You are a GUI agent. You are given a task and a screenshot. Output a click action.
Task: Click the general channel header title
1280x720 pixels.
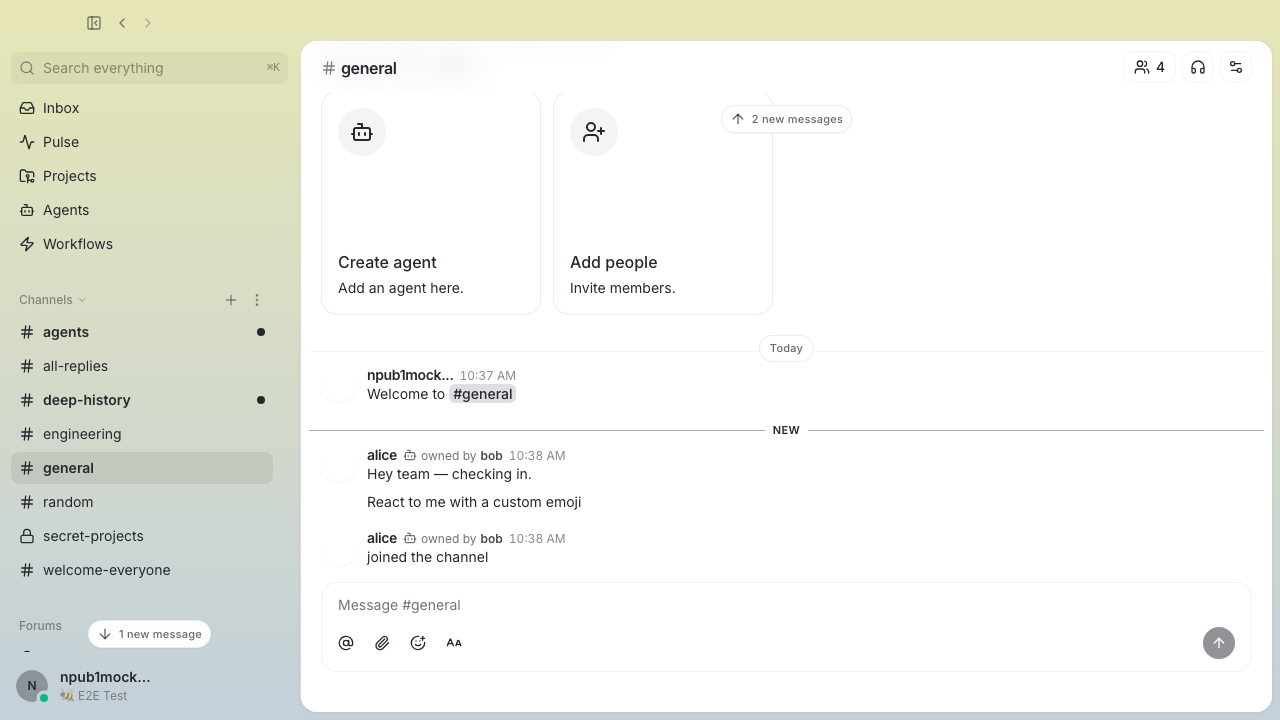[x=369, y=68]
